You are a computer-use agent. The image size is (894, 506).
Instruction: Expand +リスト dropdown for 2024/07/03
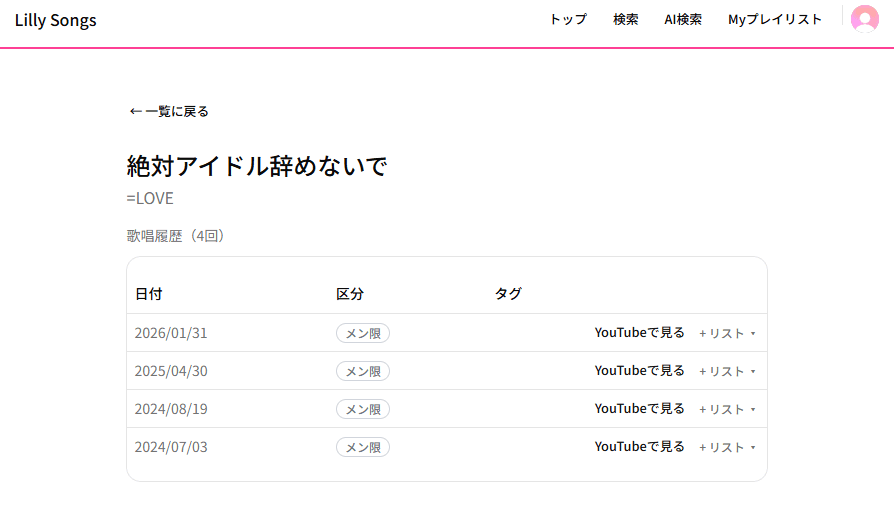[x=727, y=447]
